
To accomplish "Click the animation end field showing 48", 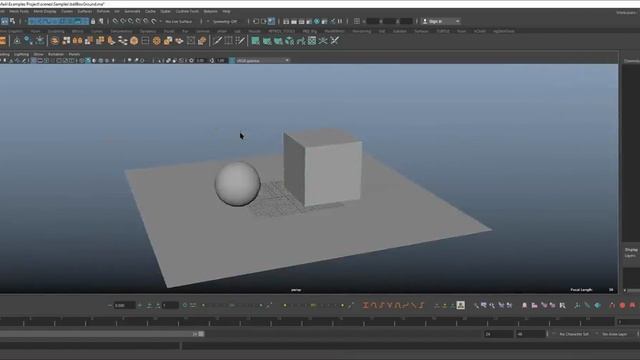I will [531, 334].
